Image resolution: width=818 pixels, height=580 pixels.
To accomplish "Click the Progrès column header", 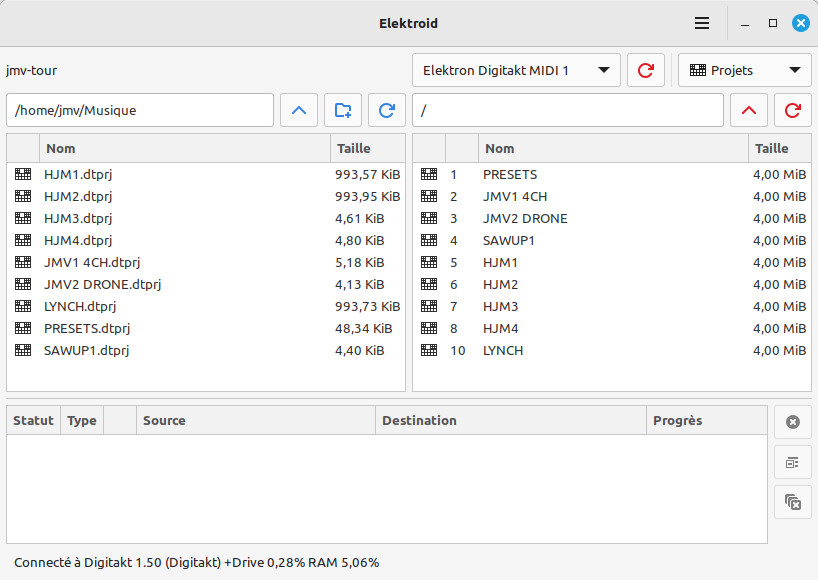I will pos(707,420).
